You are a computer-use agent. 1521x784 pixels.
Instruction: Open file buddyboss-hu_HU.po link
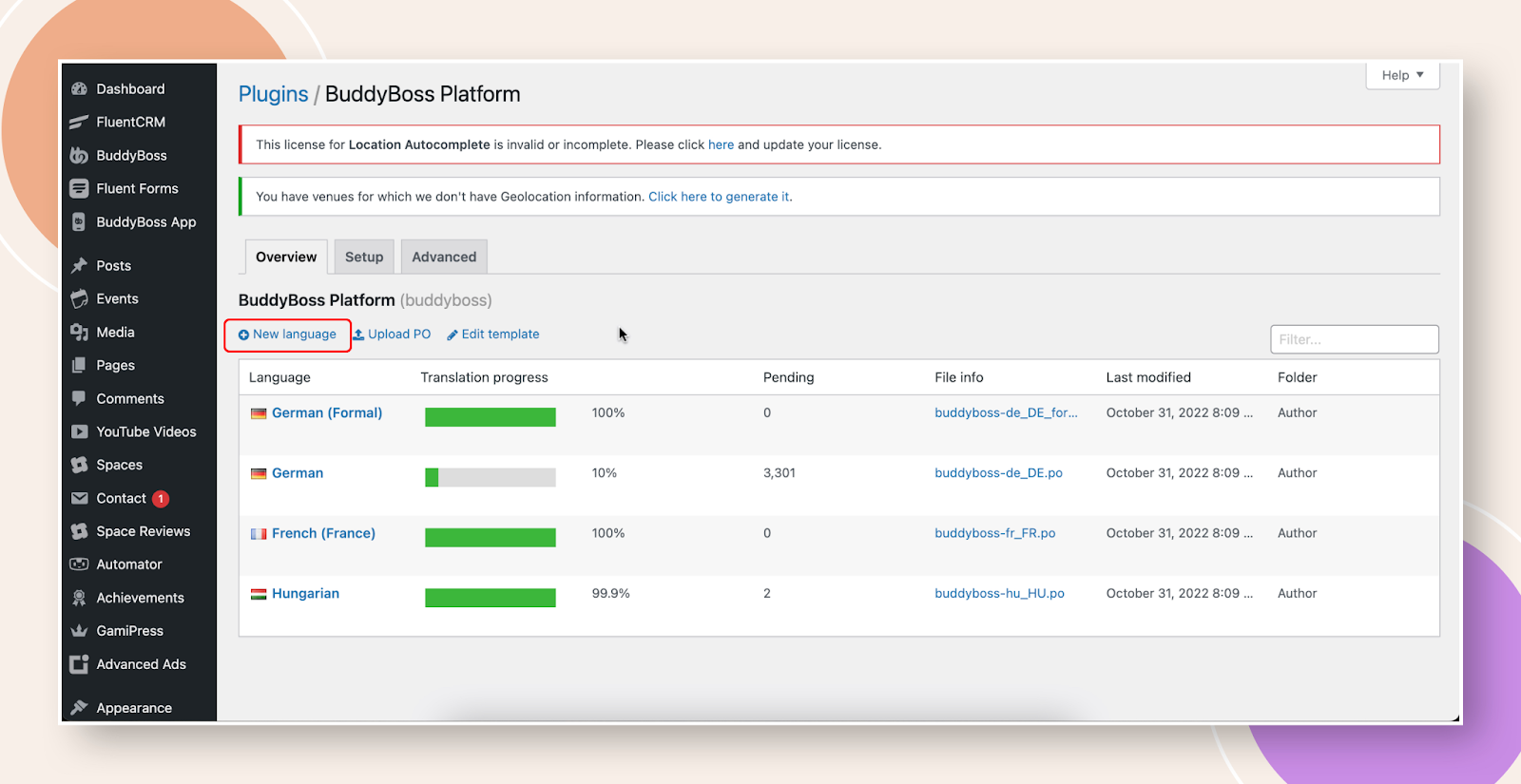pos(999,594)
